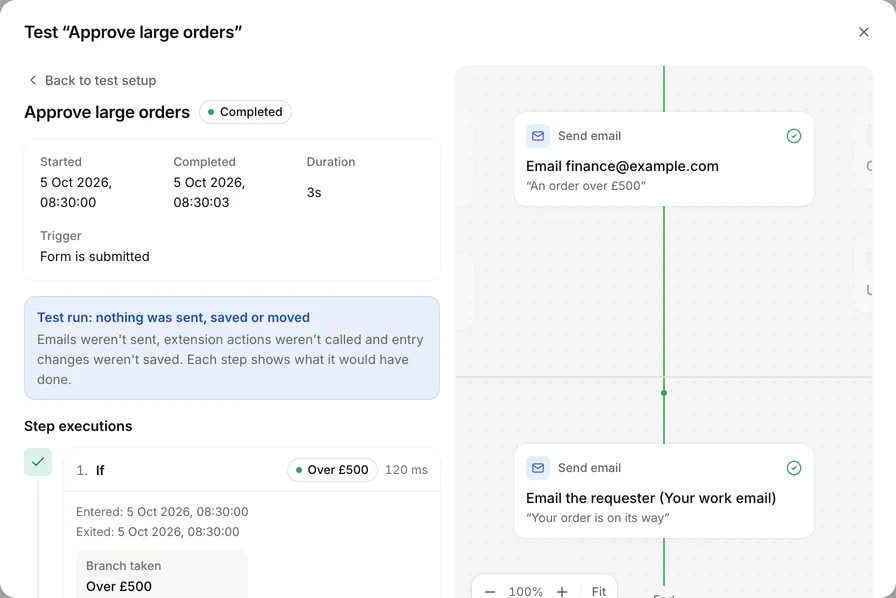Viewport: 896px width, 598px height.
Task: Zoom in the workflow canvas with plus
Action: click(x=562, y=591)
